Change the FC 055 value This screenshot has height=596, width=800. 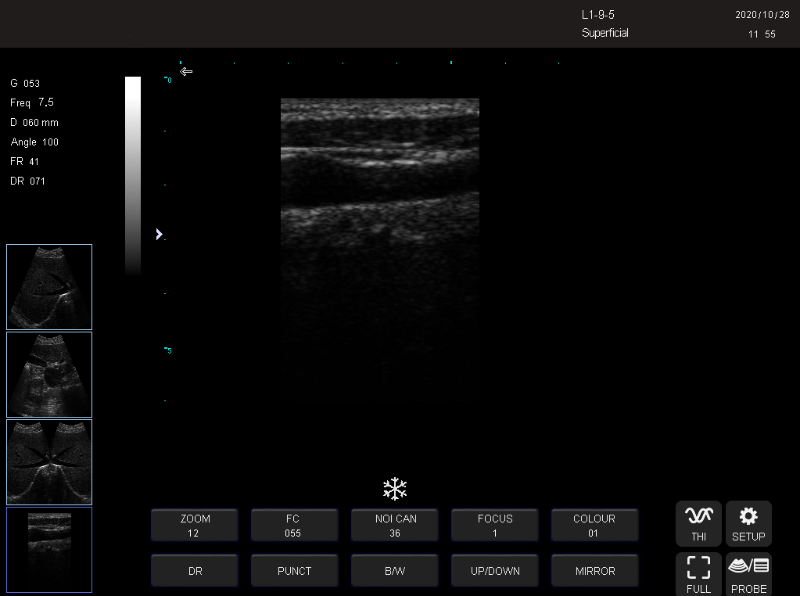click(x=295, y=525)
